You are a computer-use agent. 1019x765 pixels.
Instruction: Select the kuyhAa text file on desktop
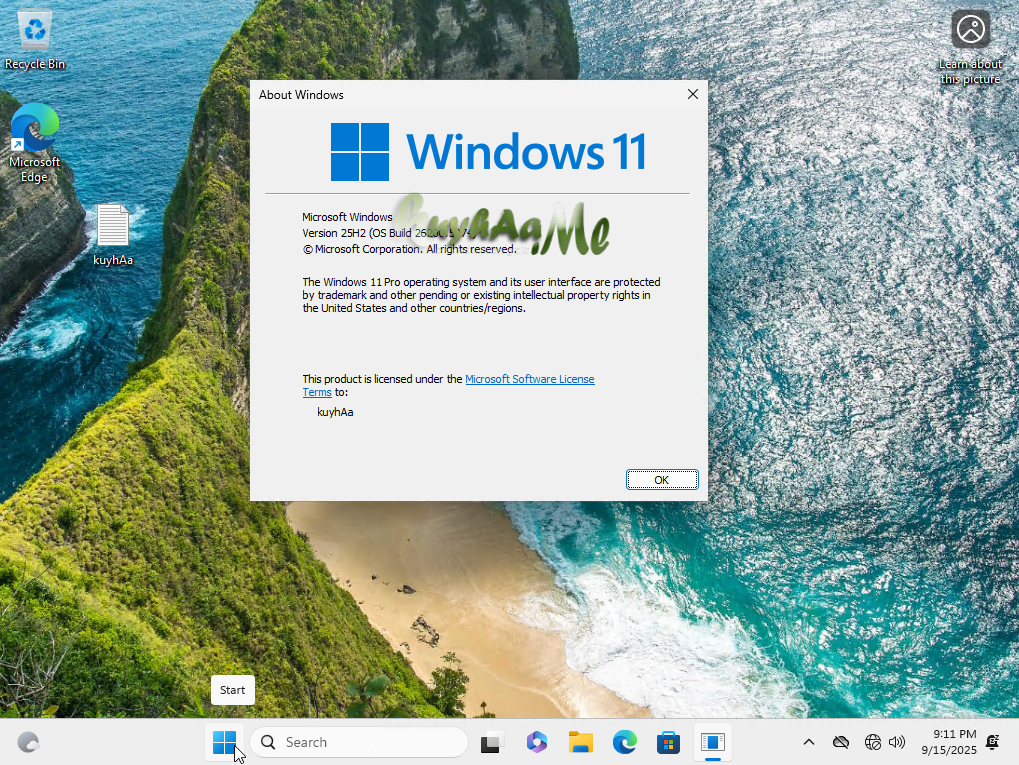[113, 235]
